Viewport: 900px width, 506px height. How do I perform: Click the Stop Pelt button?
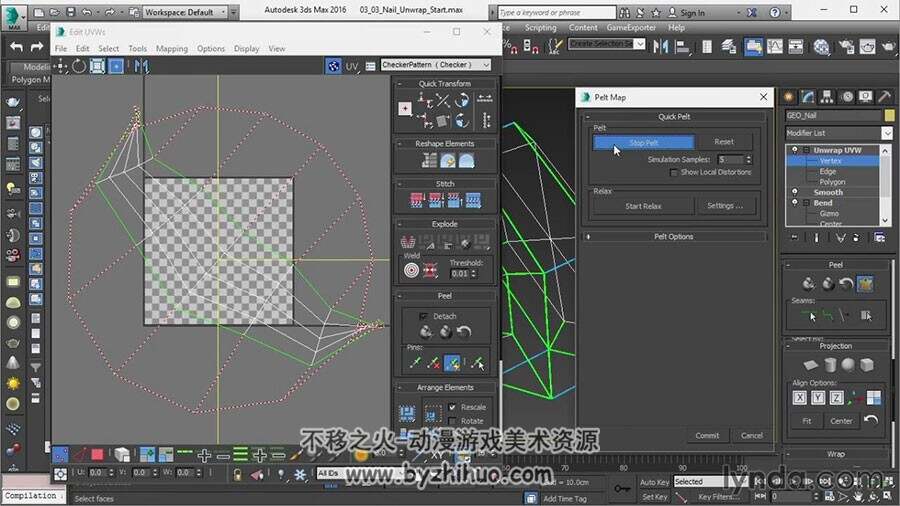click(x=643, y=142)
